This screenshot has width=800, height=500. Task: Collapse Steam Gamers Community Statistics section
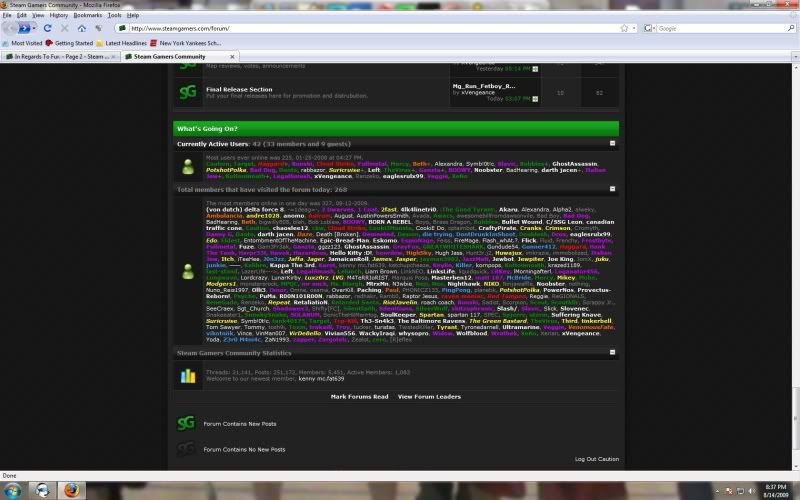coord(612,353)
